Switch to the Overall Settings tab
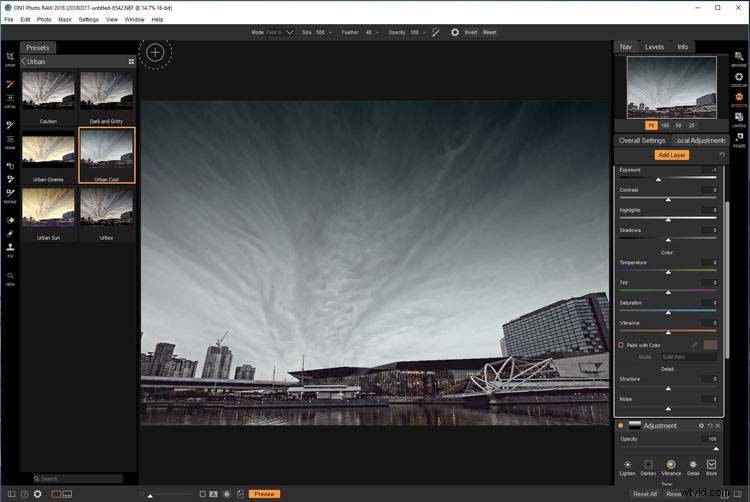This screenshot has height=502, width=750. [642, 141]
